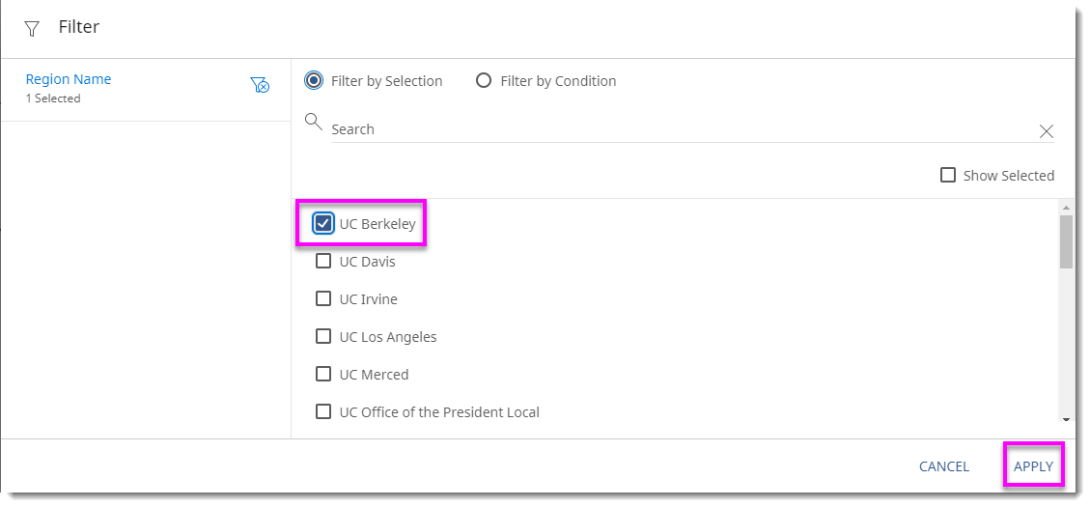Click the scrollbar up arrow
1090x507 pixels.
click(x=1066, y=207)
